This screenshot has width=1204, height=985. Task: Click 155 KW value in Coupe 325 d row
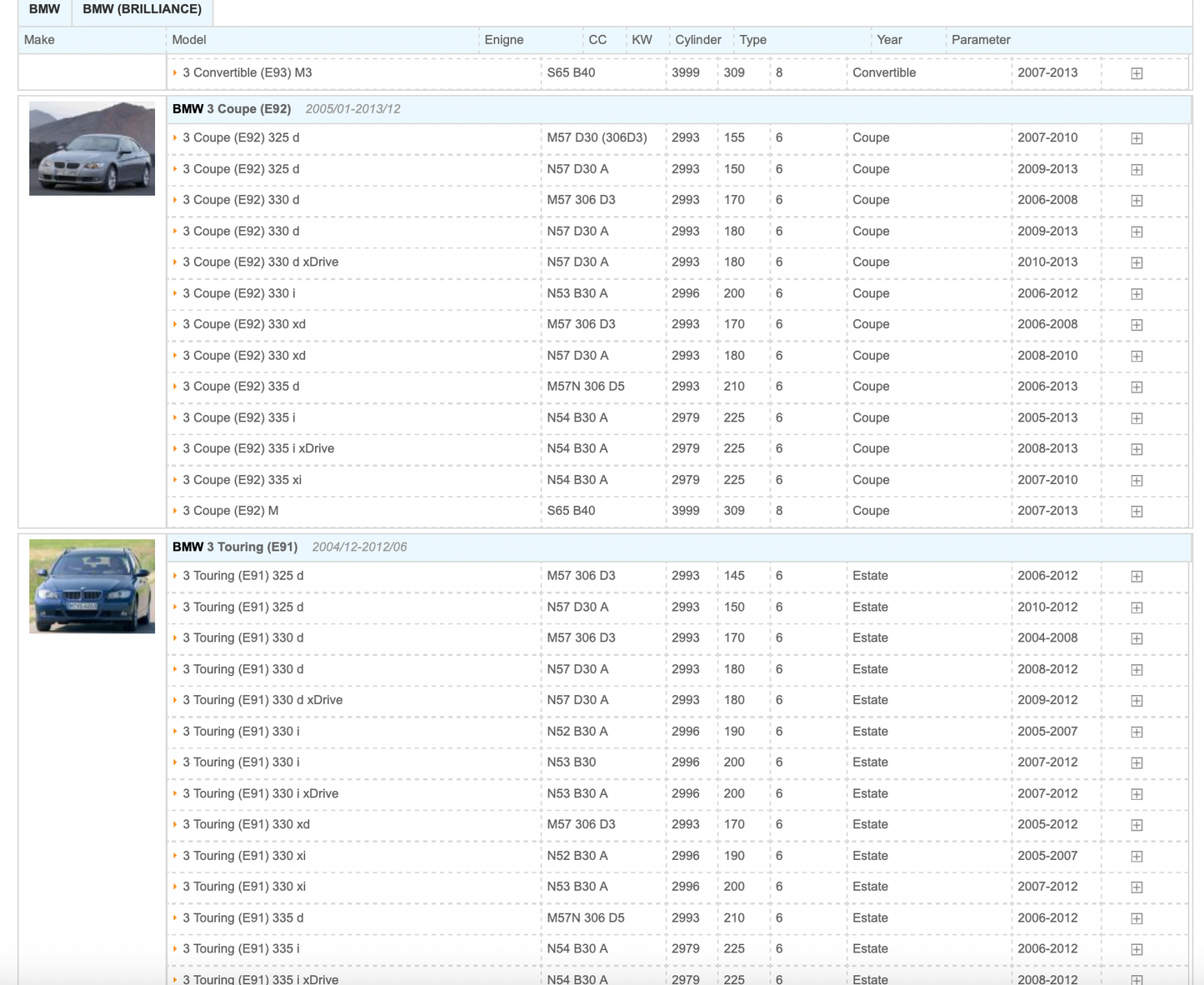(734, 137)
